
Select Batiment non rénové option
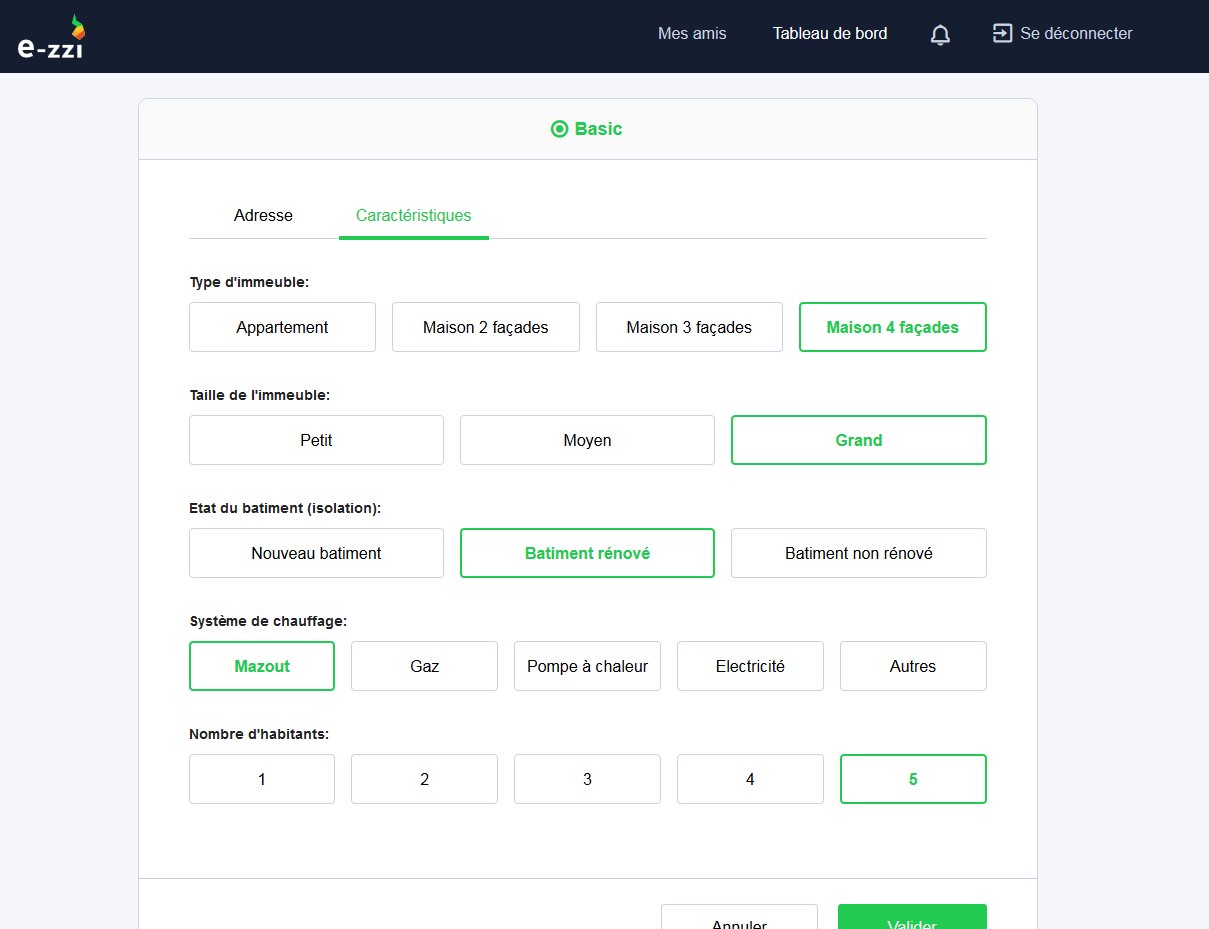coord(858,553)
